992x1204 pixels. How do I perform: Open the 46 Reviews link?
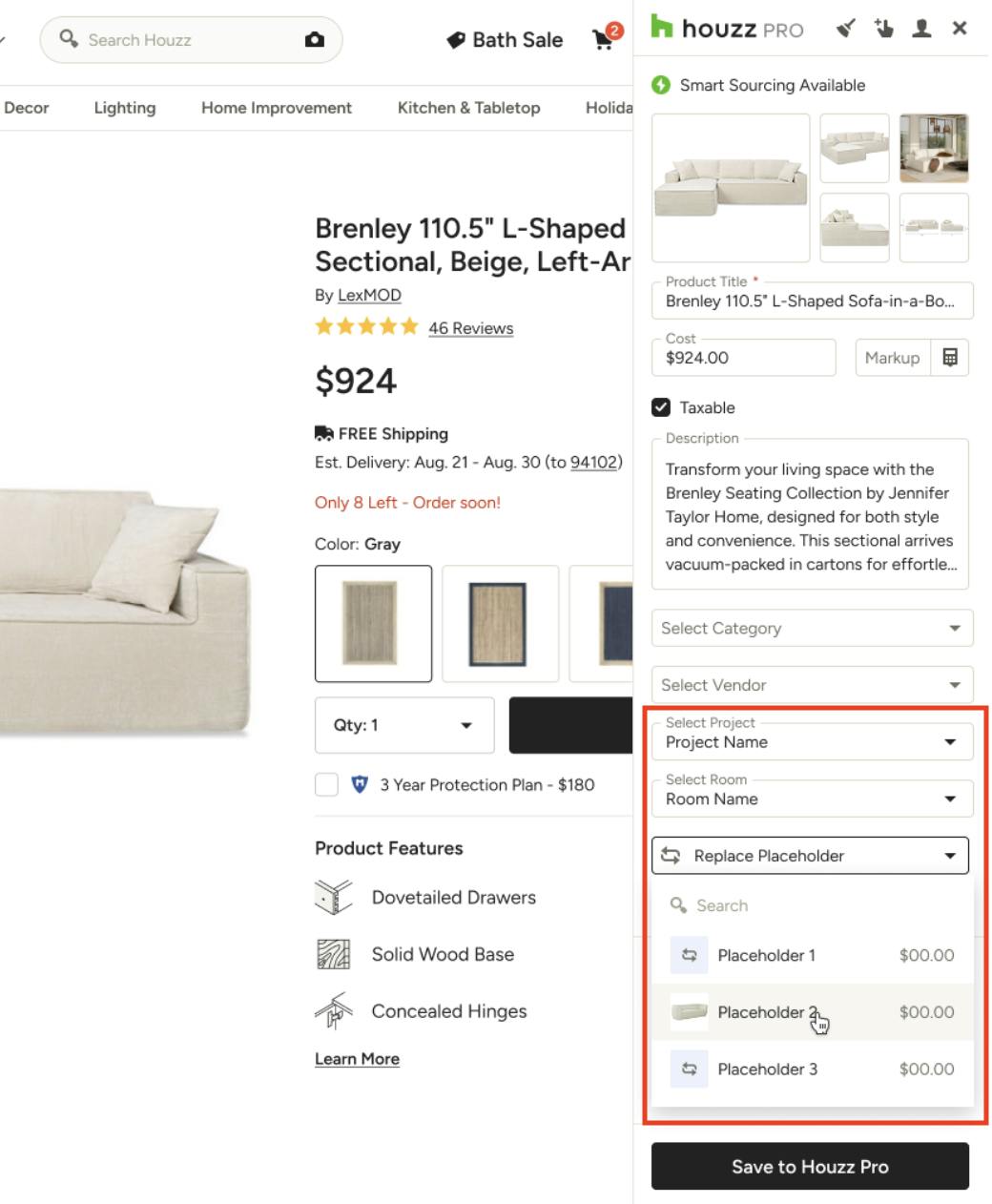tap(470, 328)
